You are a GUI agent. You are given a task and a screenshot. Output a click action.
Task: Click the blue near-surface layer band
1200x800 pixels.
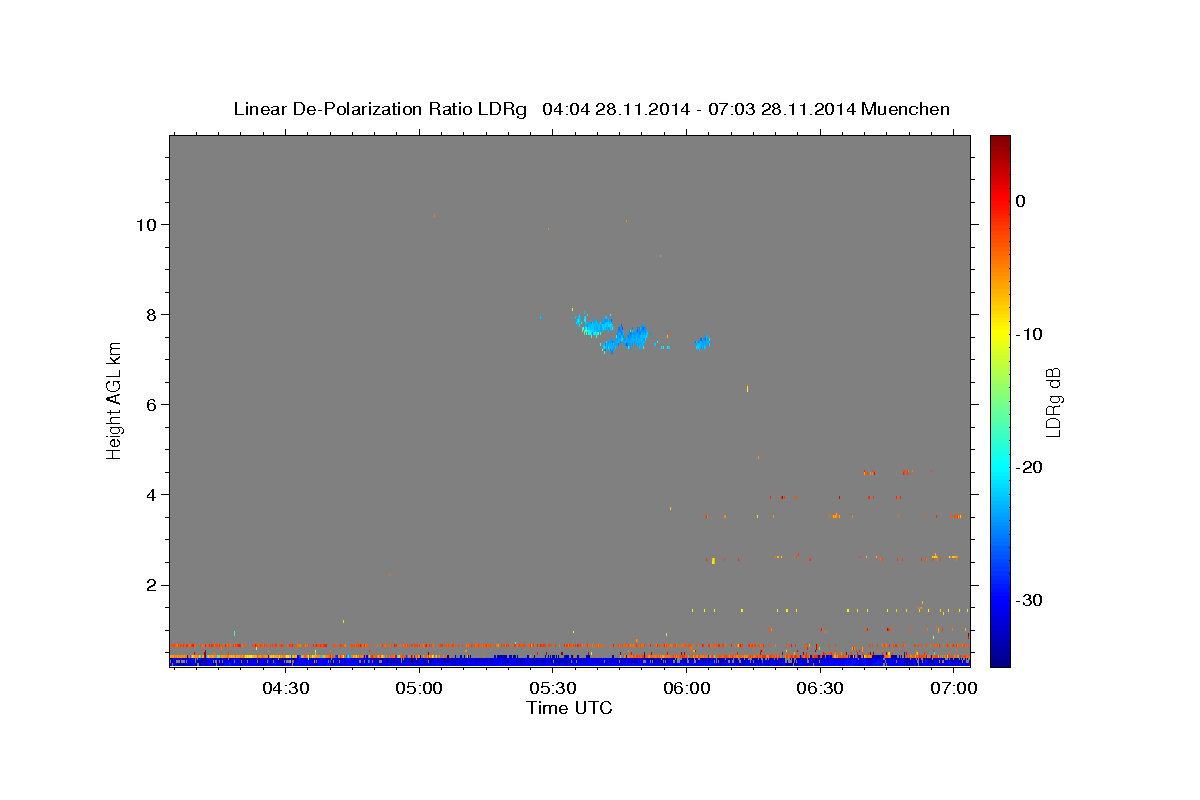click(569, 661)
